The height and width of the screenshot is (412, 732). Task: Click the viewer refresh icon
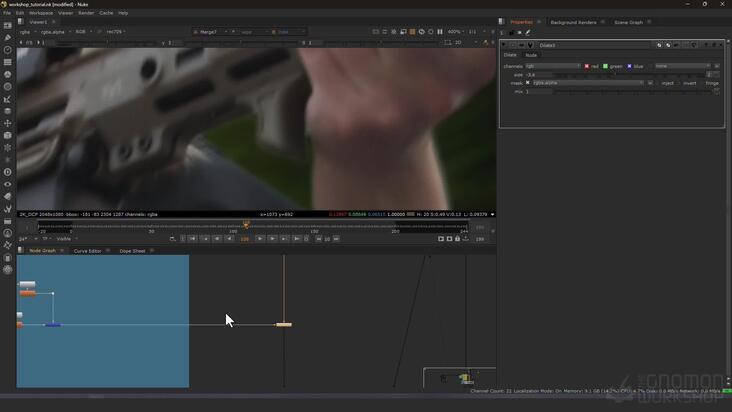point(430,32)
